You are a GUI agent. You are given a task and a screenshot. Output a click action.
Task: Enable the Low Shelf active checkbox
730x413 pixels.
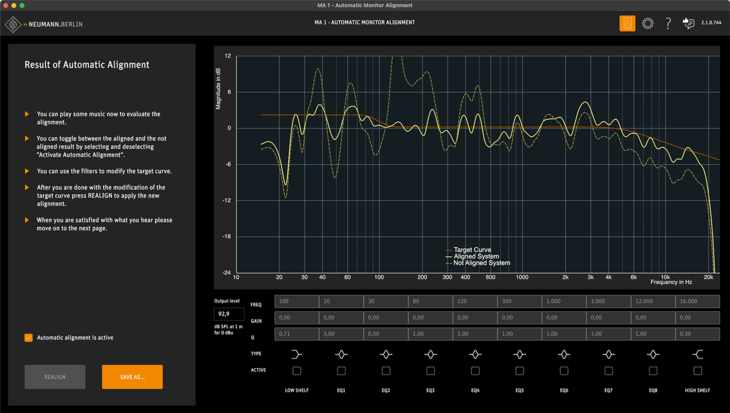297,371
